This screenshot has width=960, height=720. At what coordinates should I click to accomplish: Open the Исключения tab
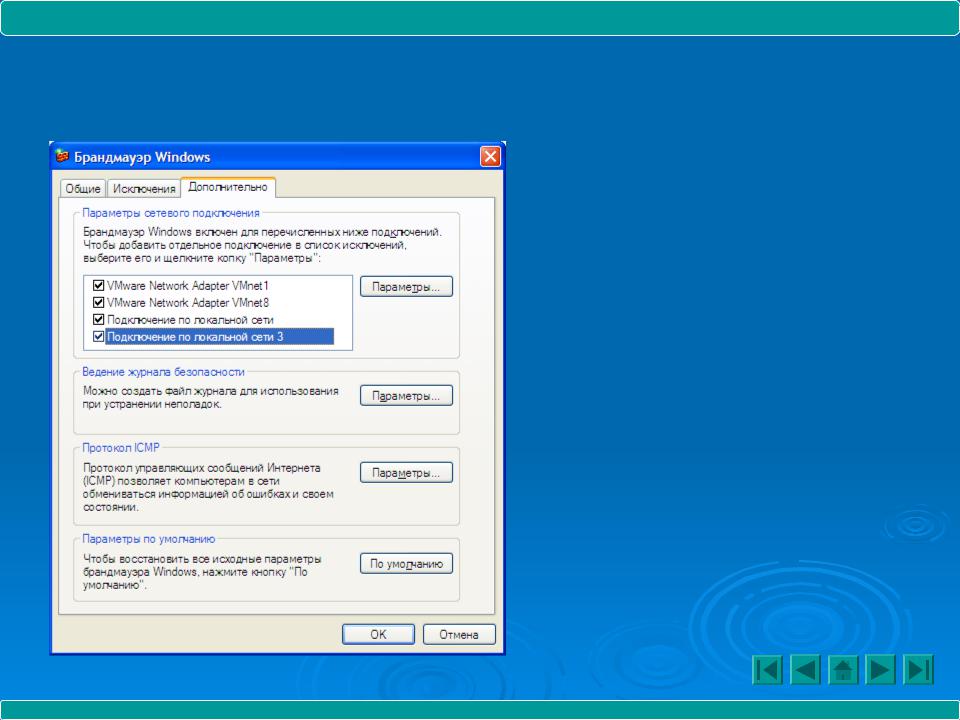[144, 189]
